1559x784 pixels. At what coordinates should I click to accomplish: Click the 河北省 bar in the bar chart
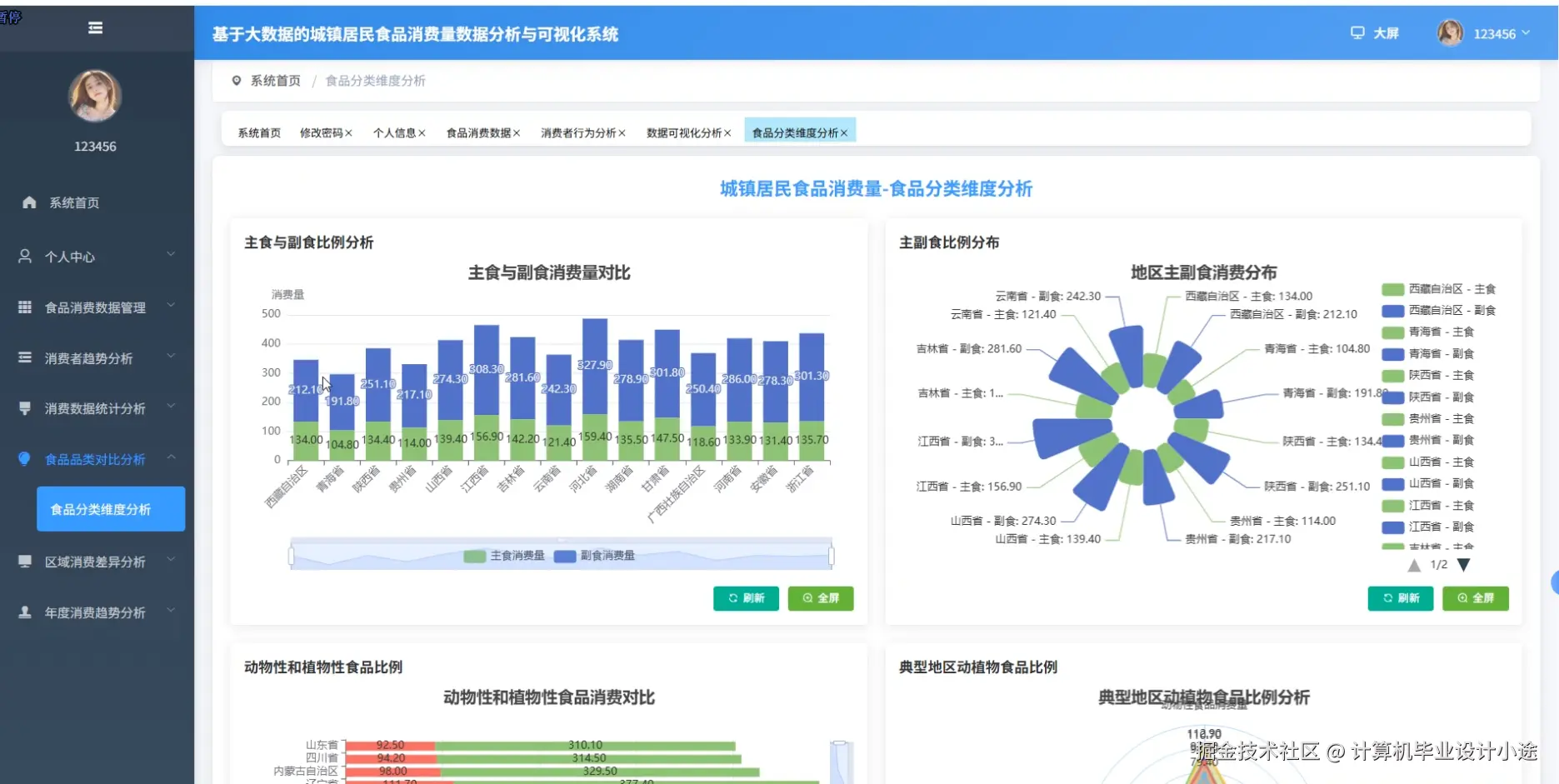tap(595, 390)
